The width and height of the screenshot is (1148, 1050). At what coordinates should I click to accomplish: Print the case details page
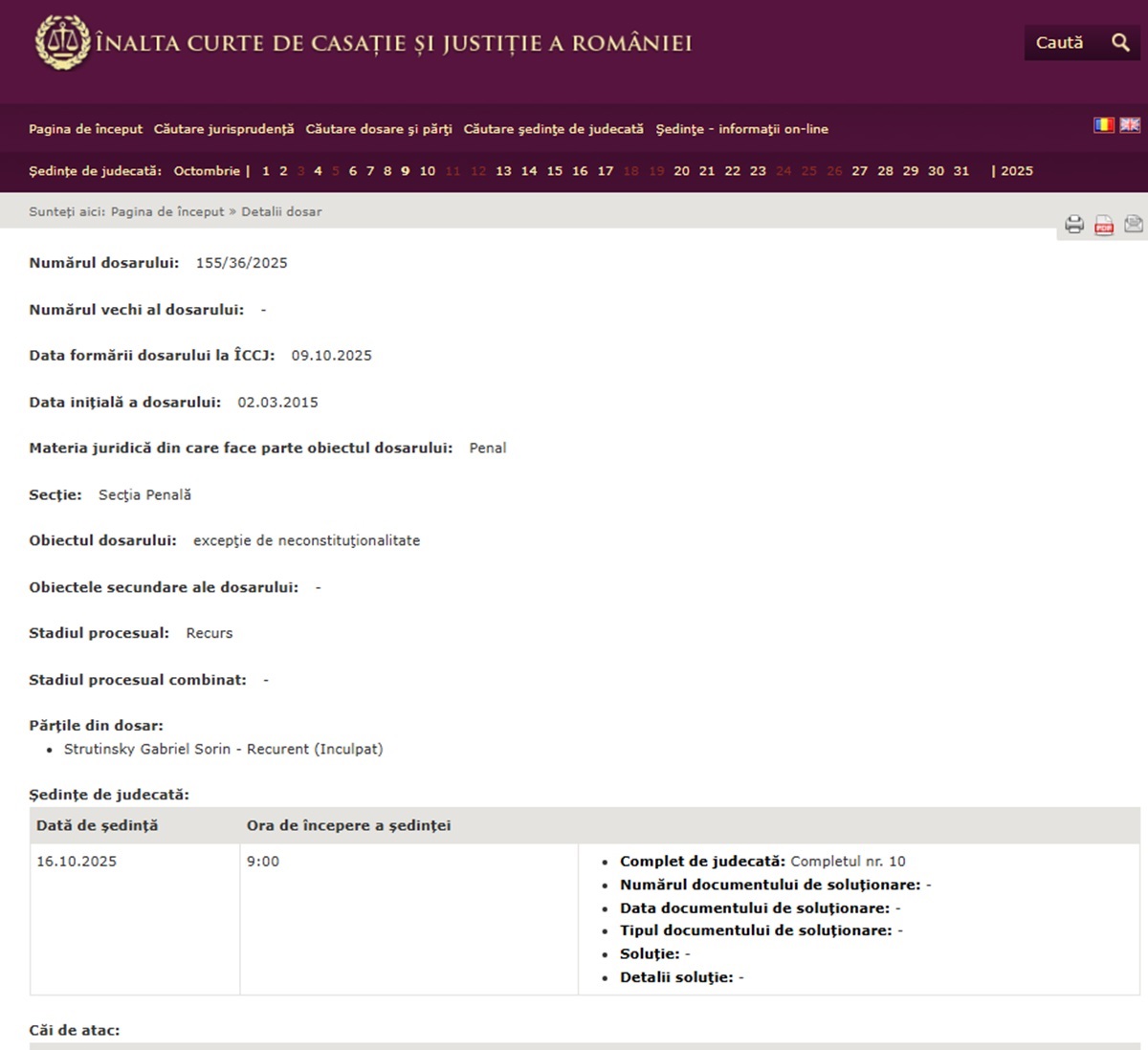point(1074,225)
